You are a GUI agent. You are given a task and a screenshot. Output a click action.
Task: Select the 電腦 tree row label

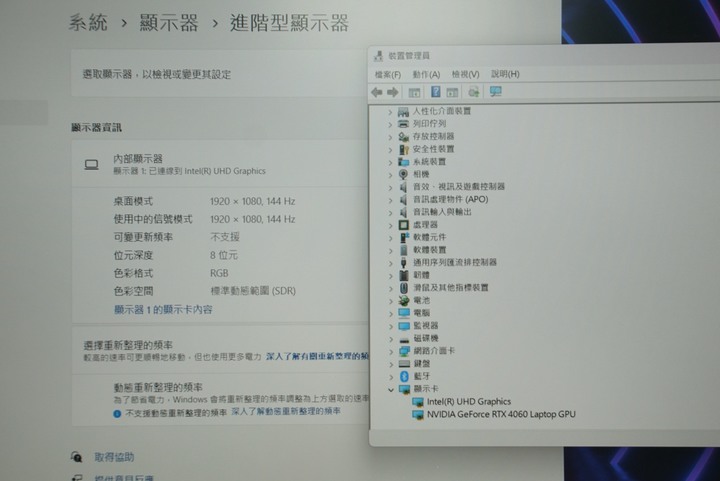(422, 313)
